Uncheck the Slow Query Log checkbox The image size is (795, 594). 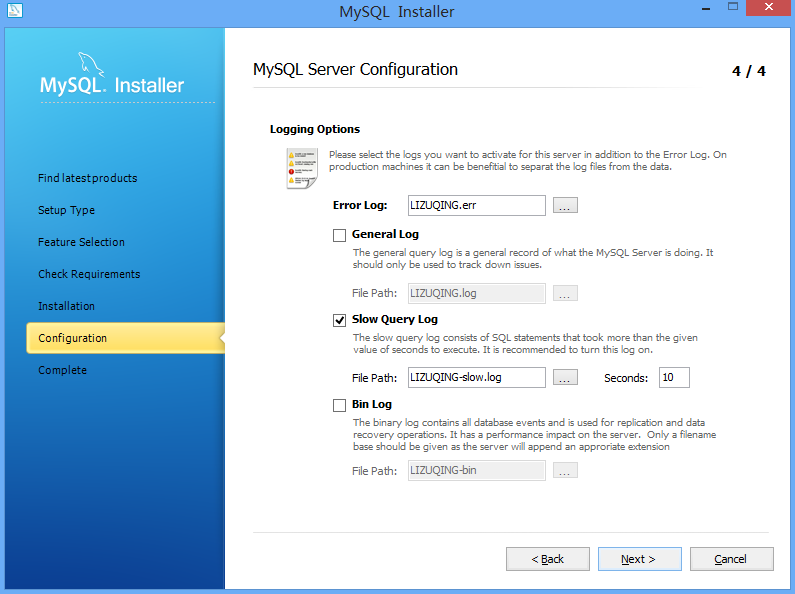pyautogui.click(x=339, y=320)
